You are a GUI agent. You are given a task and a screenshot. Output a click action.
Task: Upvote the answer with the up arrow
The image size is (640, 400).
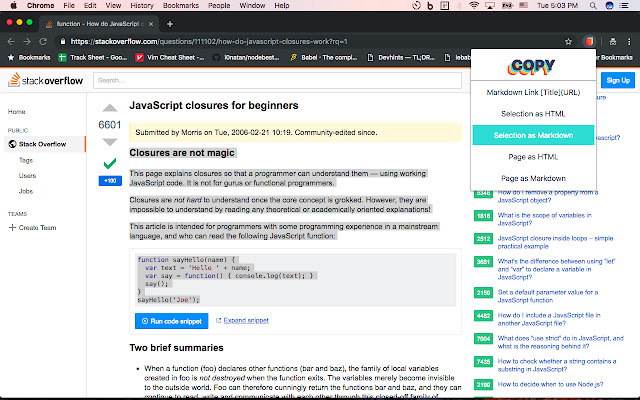coord(110,108)
